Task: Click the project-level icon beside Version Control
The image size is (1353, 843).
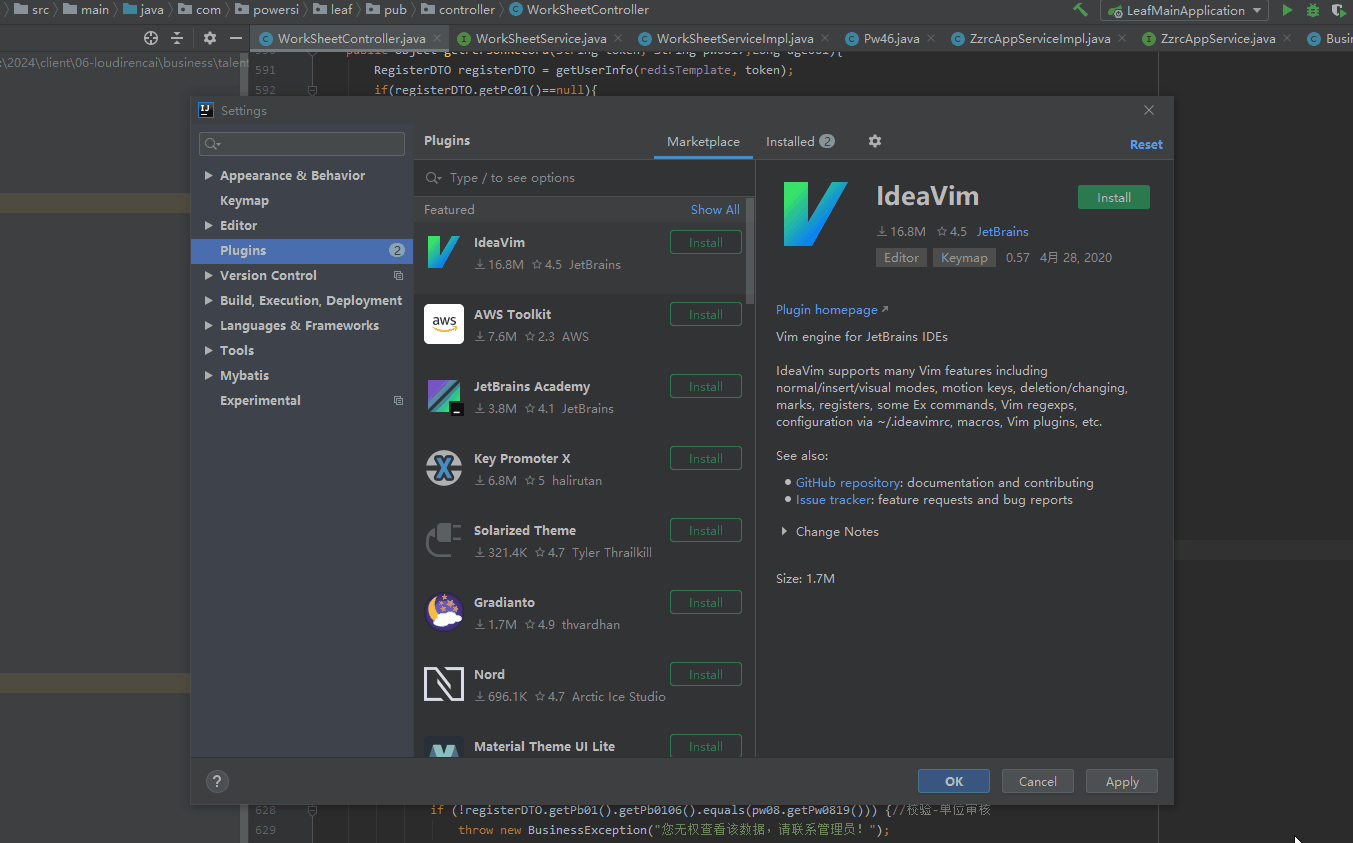Action: coord(399,276)
